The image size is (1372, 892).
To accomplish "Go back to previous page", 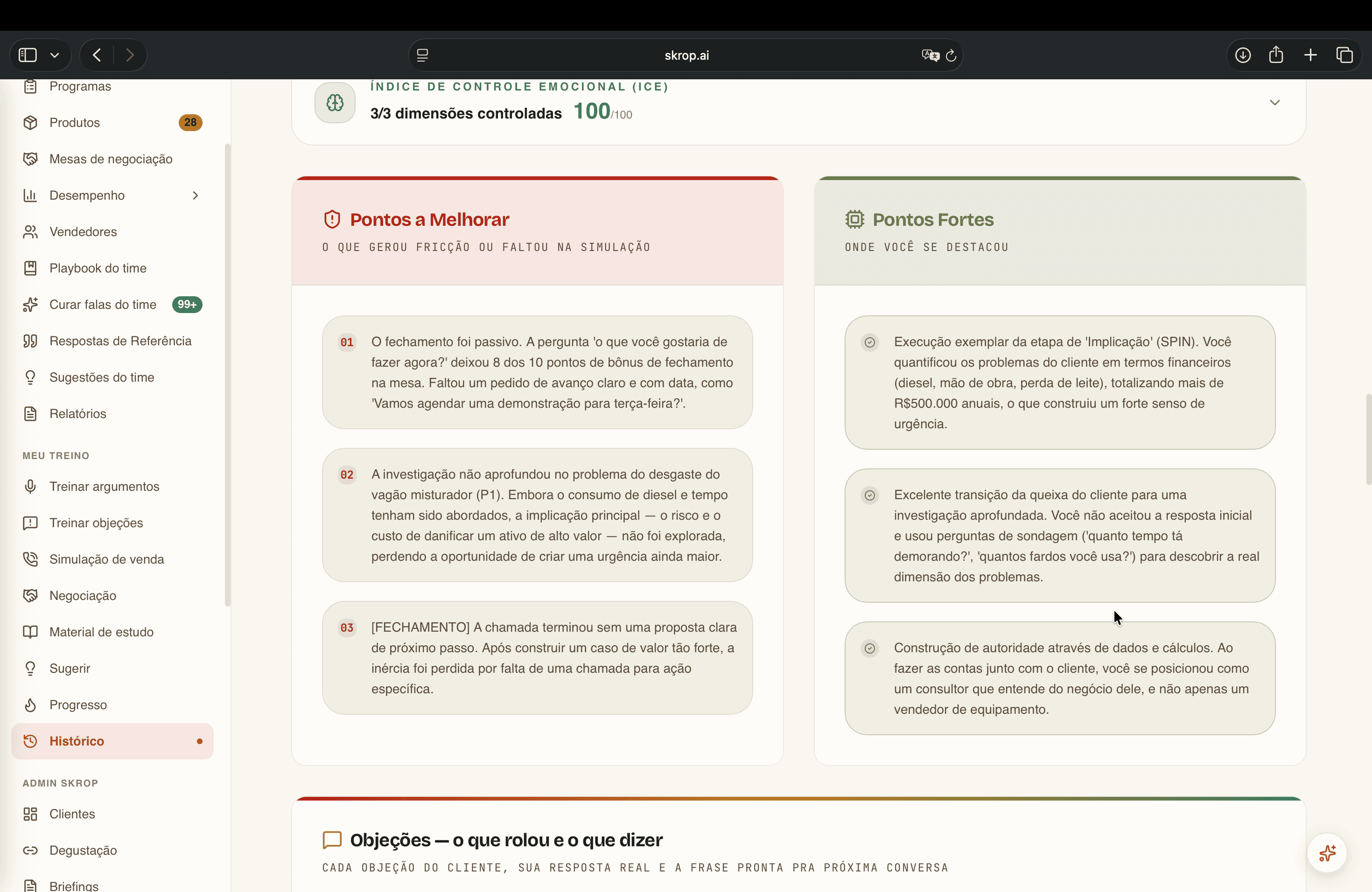I will tap(97, 55).
